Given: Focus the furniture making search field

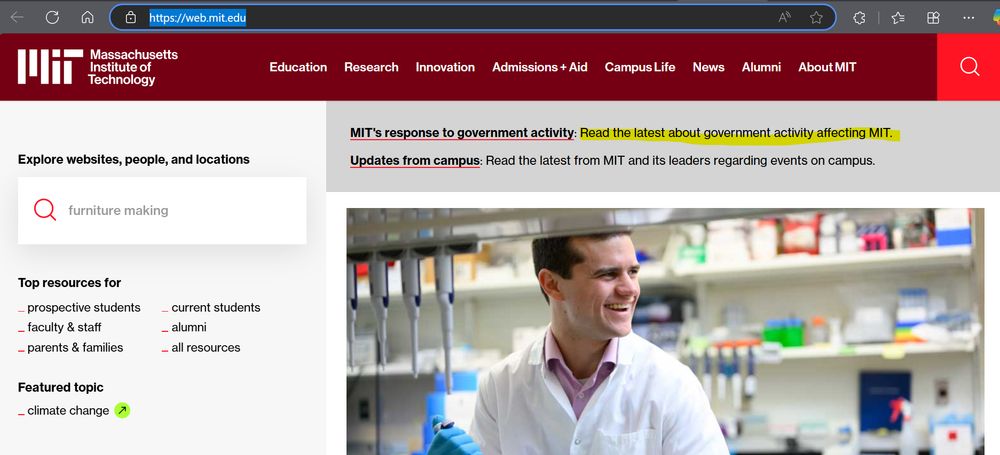Looking at the screenshot, I should click(162, 211).
